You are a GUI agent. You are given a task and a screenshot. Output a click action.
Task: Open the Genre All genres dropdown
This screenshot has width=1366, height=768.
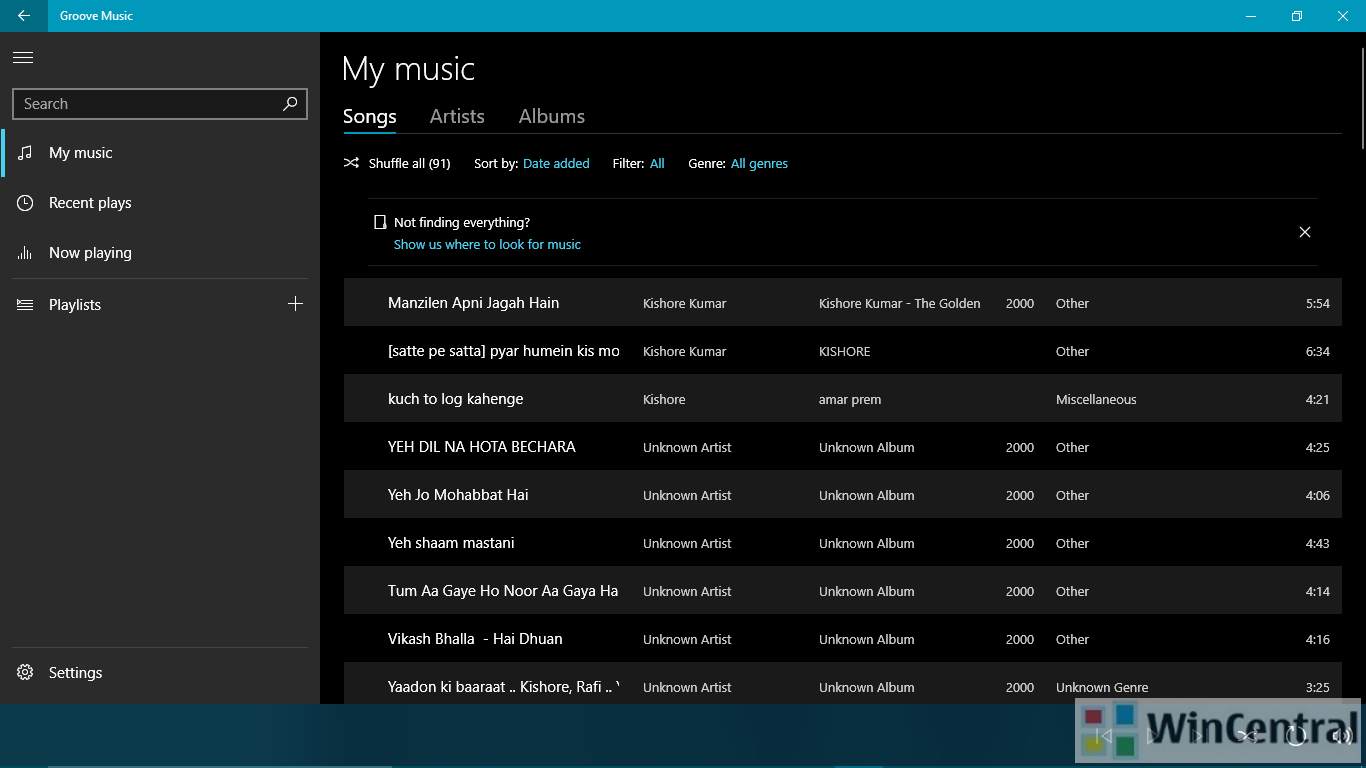pyautogui.click(x=759, y=164)
